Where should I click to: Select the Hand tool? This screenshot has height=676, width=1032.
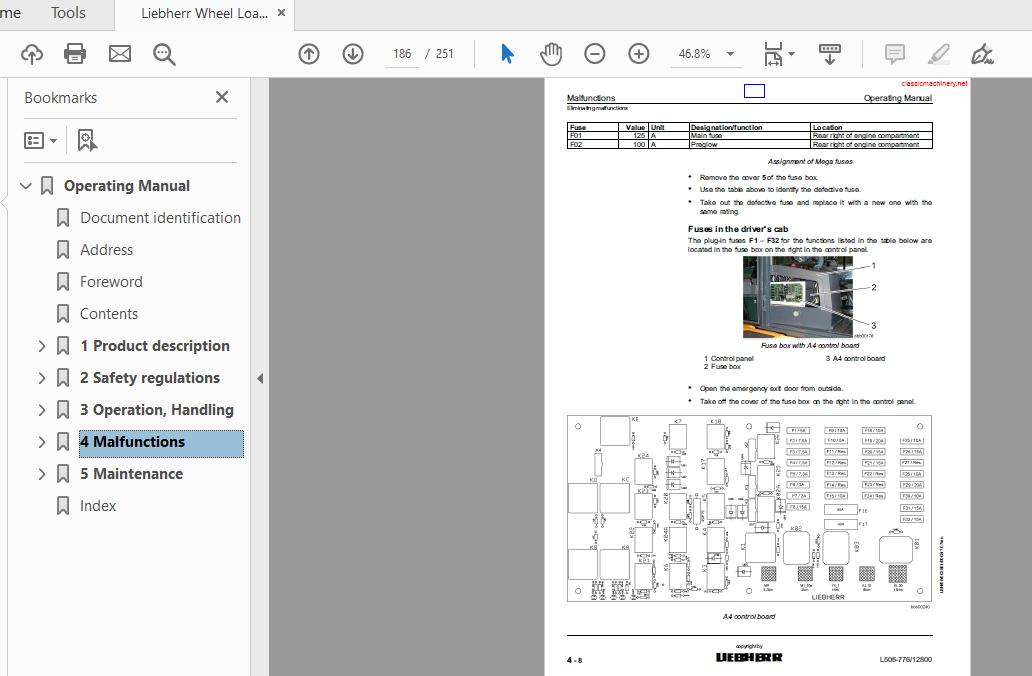551,54
